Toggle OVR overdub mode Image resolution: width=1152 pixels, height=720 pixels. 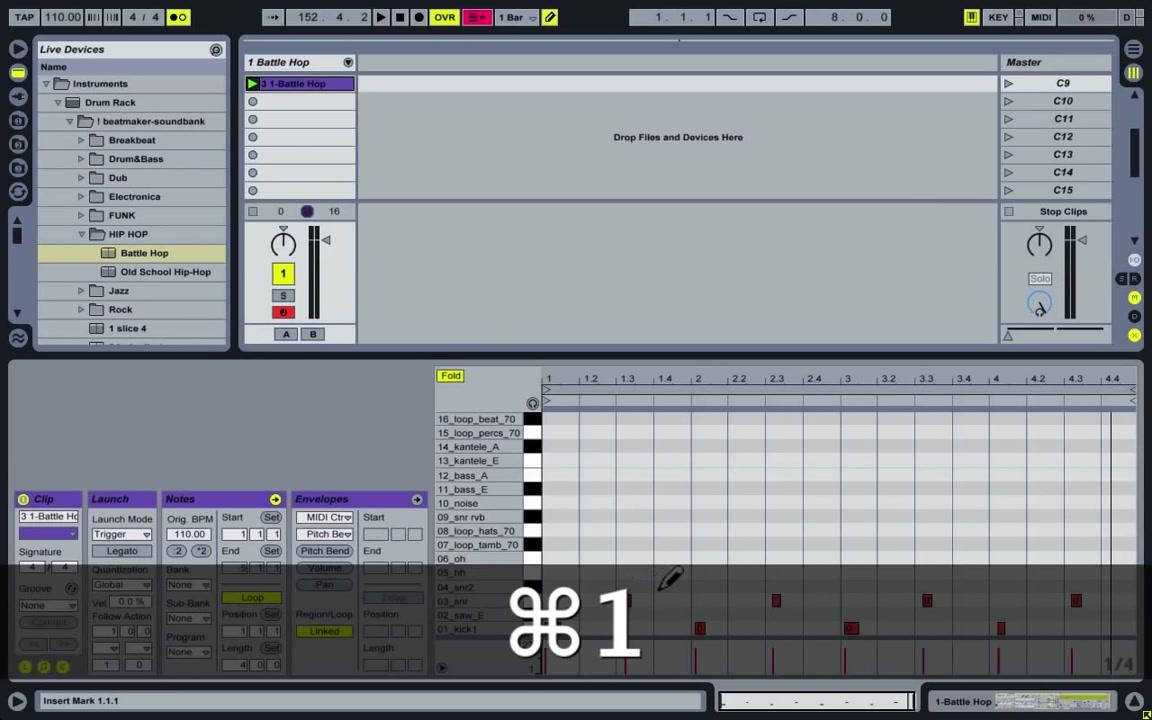pyautogui.click(x=444, y=17)
